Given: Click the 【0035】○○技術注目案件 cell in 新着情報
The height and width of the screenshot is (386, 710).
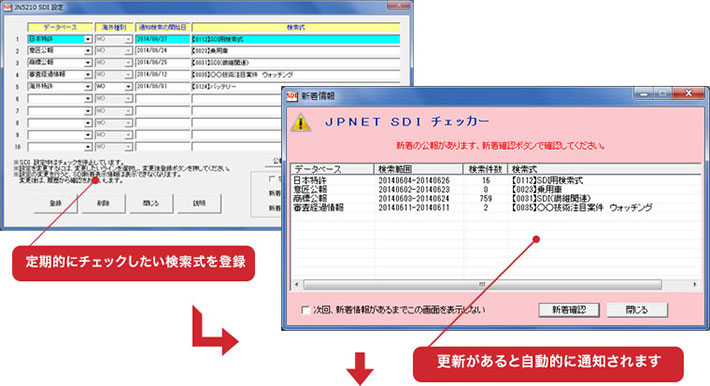Looking at the screenshot, I should click(x=581, y=207).
